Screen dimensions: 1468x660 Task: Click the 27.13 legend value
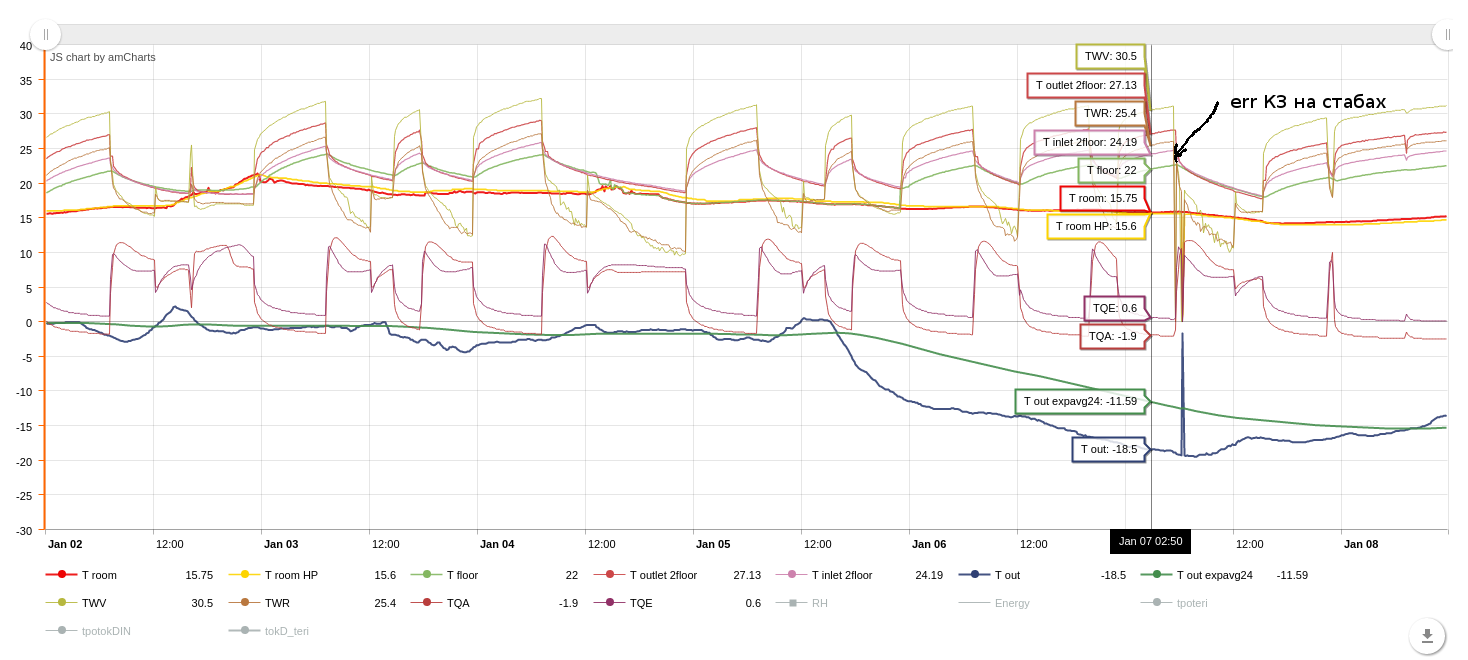tap(747, 575)
